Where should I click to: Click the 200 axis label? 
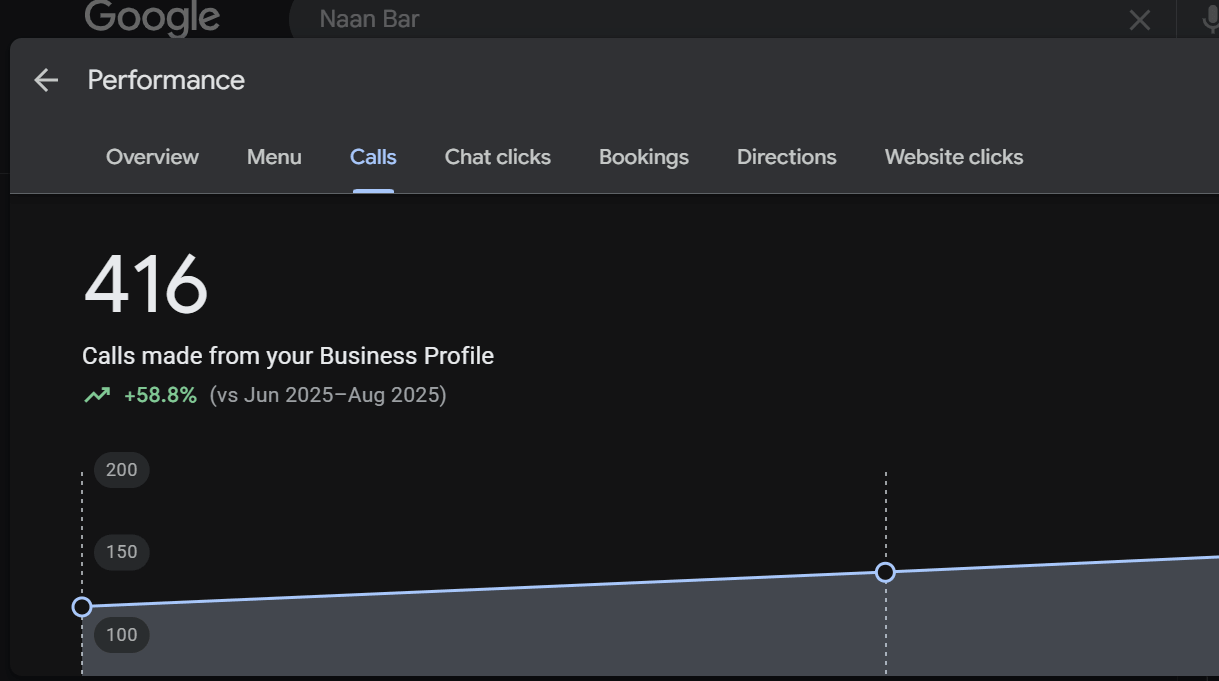click(122, 470)
